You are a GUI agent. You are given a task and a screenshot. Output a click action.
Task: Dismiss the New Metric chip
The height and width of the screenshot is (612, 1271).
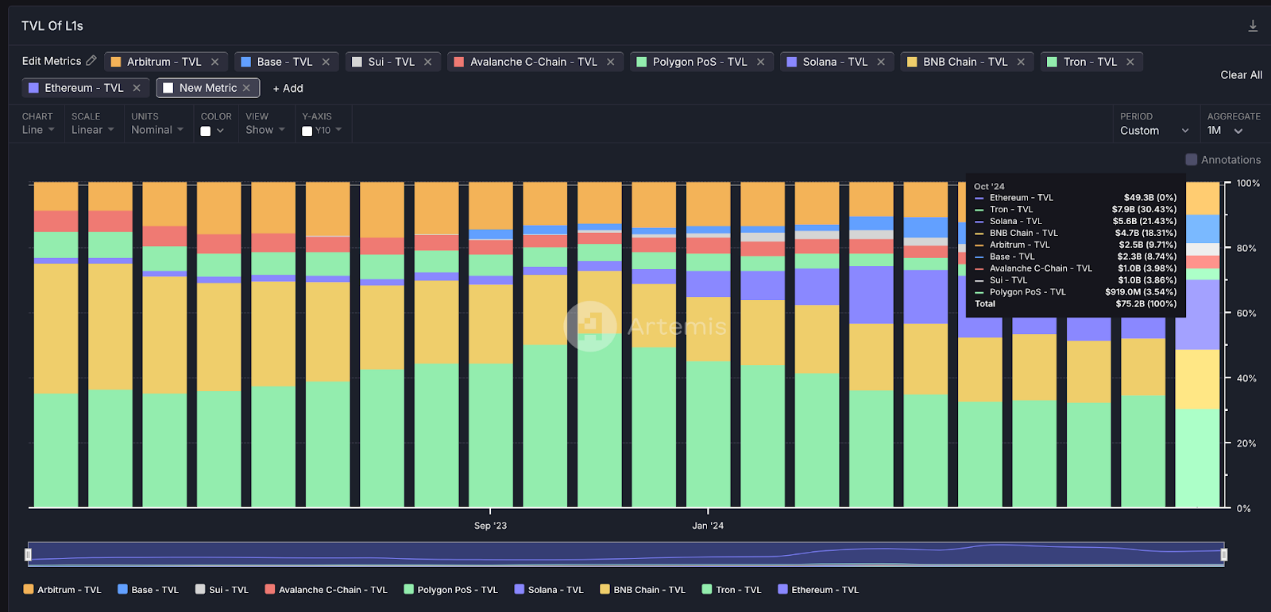point(246,88)
